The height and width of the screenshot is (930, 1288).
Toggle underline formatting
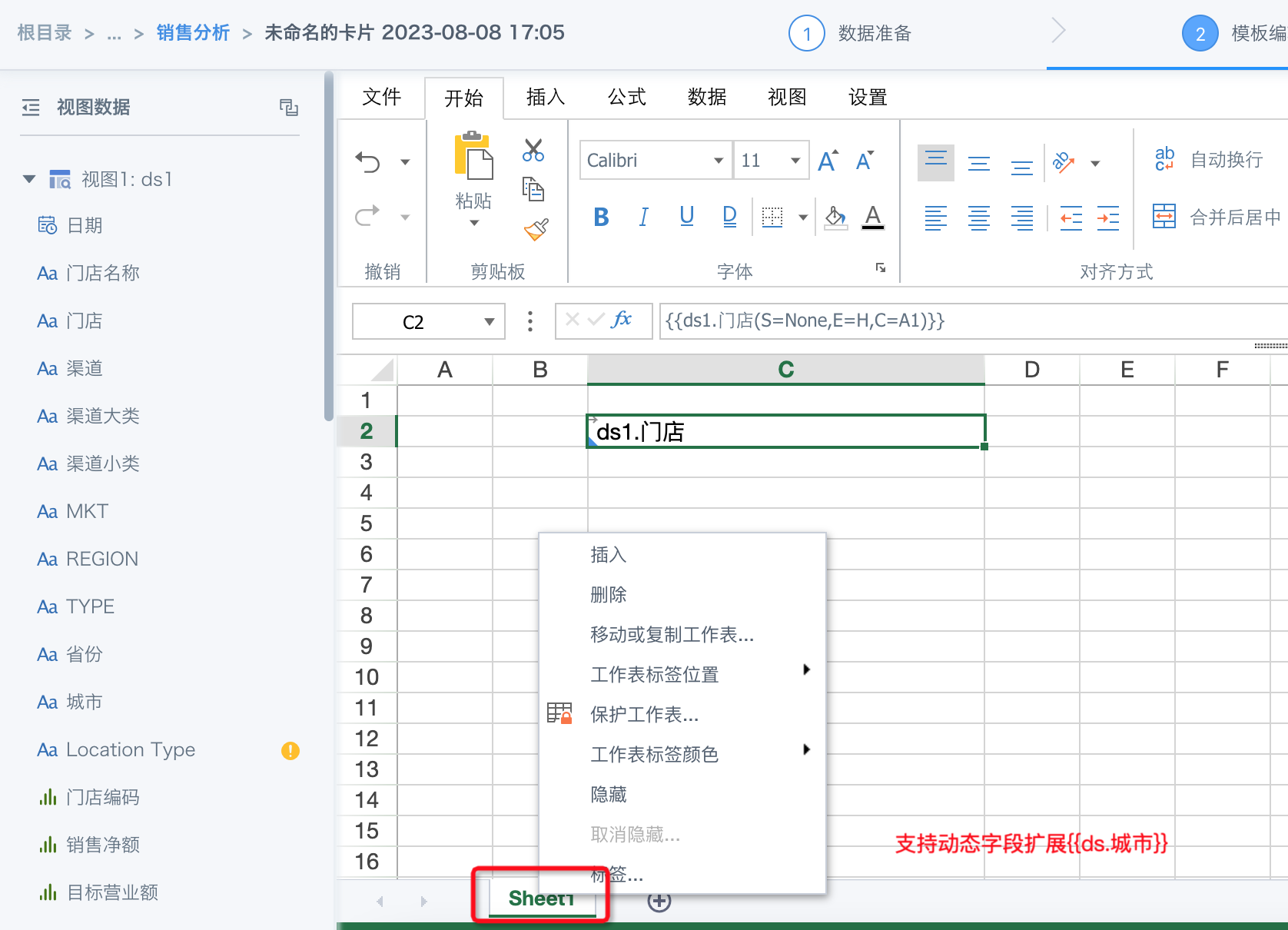(686, 218)
